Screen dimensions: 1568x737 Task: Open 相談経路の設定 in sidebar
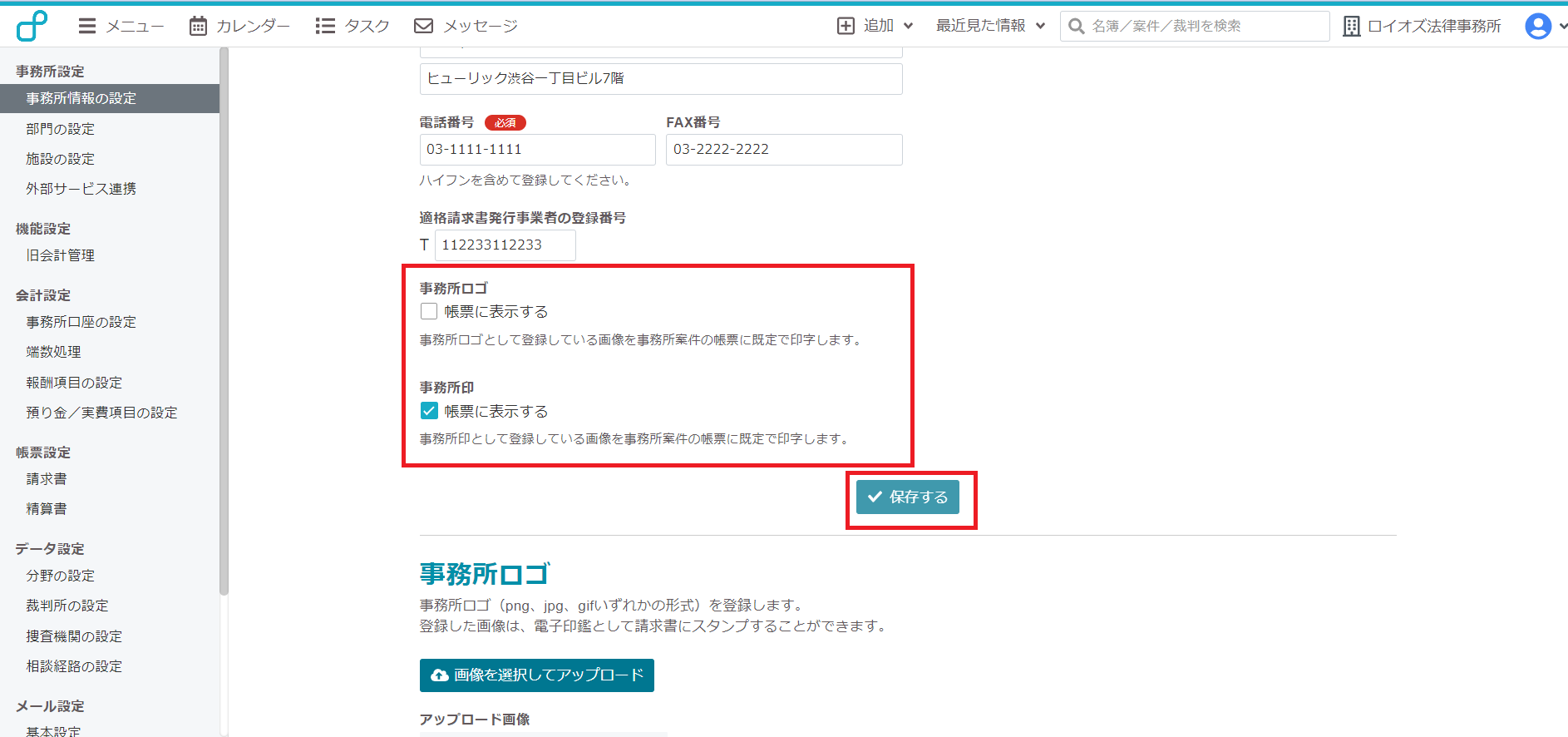point(74,666)
